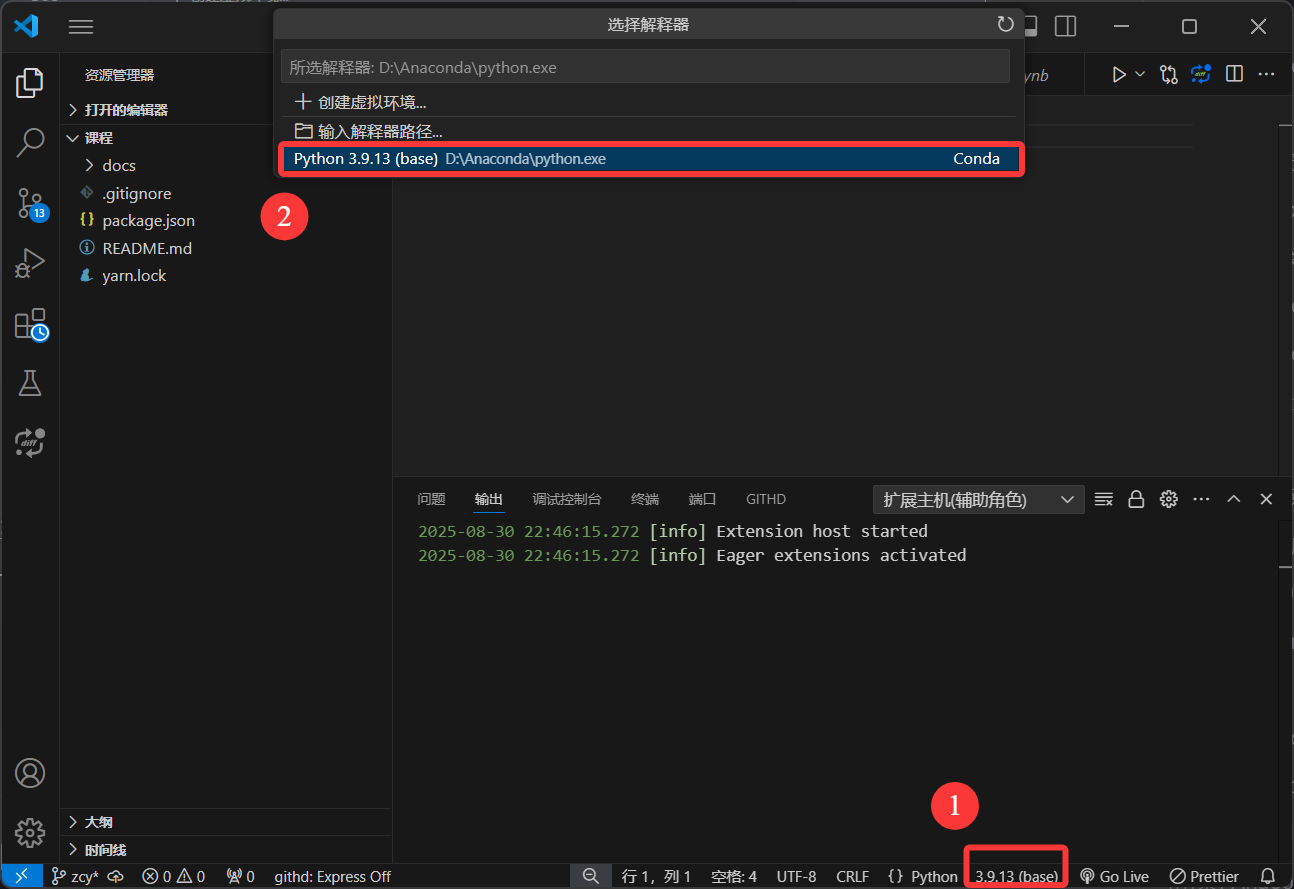Switch to the 输出 tab
The image size is (1294, 889).
pyautogui.click(x=489, y=499)
